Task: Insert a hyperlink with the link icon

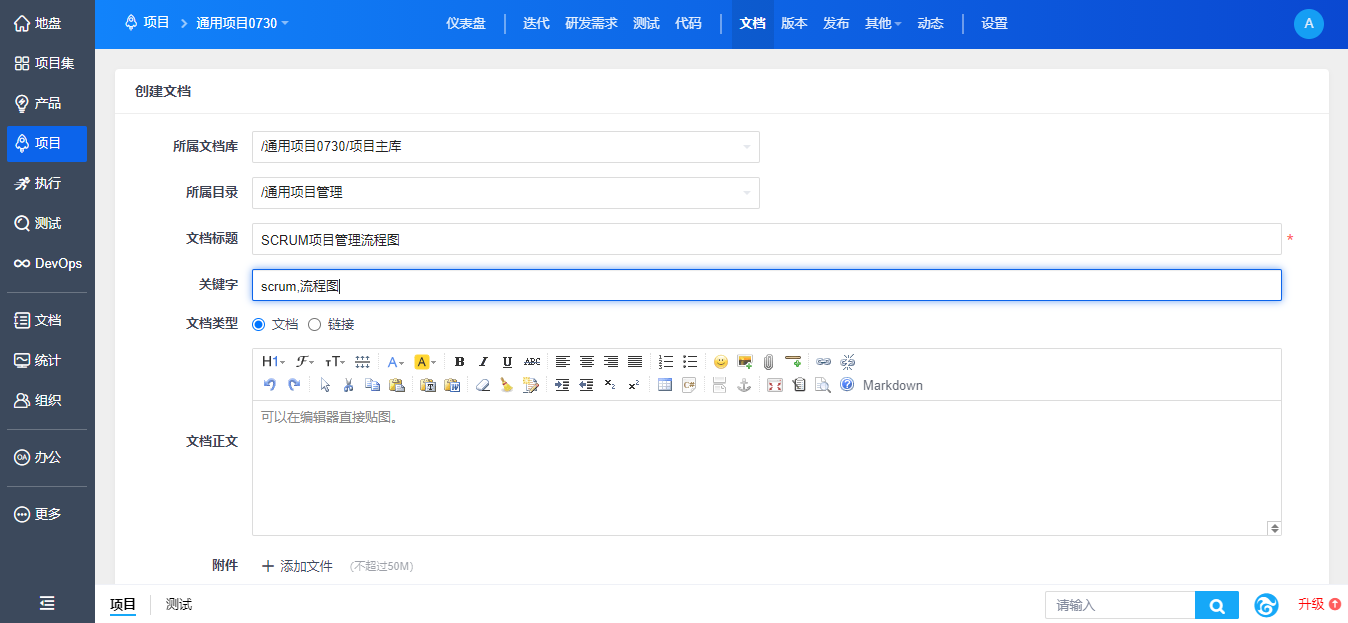Action: 824,362
